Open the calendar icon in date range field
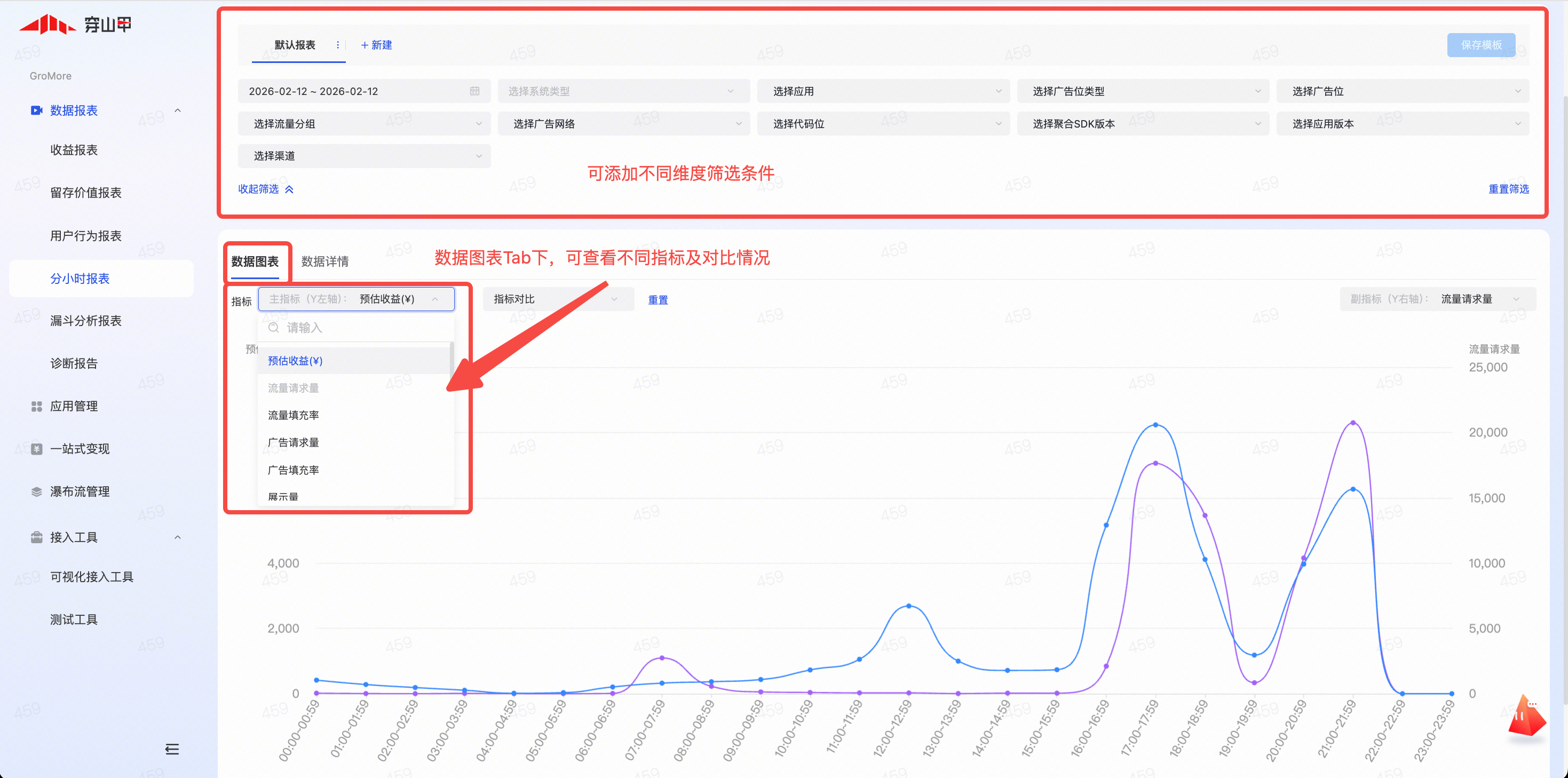This screenshot has width=1568, height=778. click(475, 91)
